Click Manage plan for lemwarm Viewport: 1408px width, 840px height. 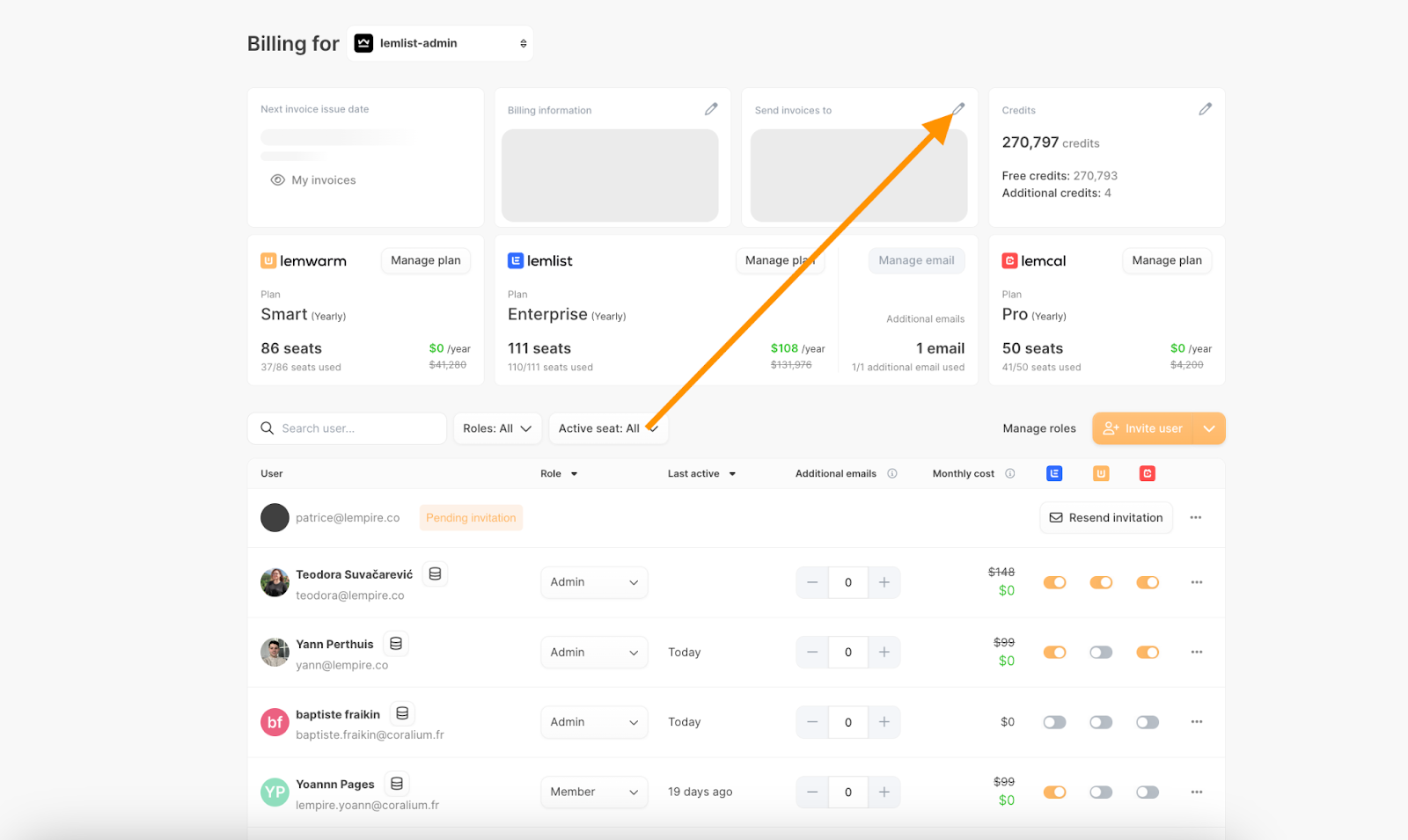425,260
